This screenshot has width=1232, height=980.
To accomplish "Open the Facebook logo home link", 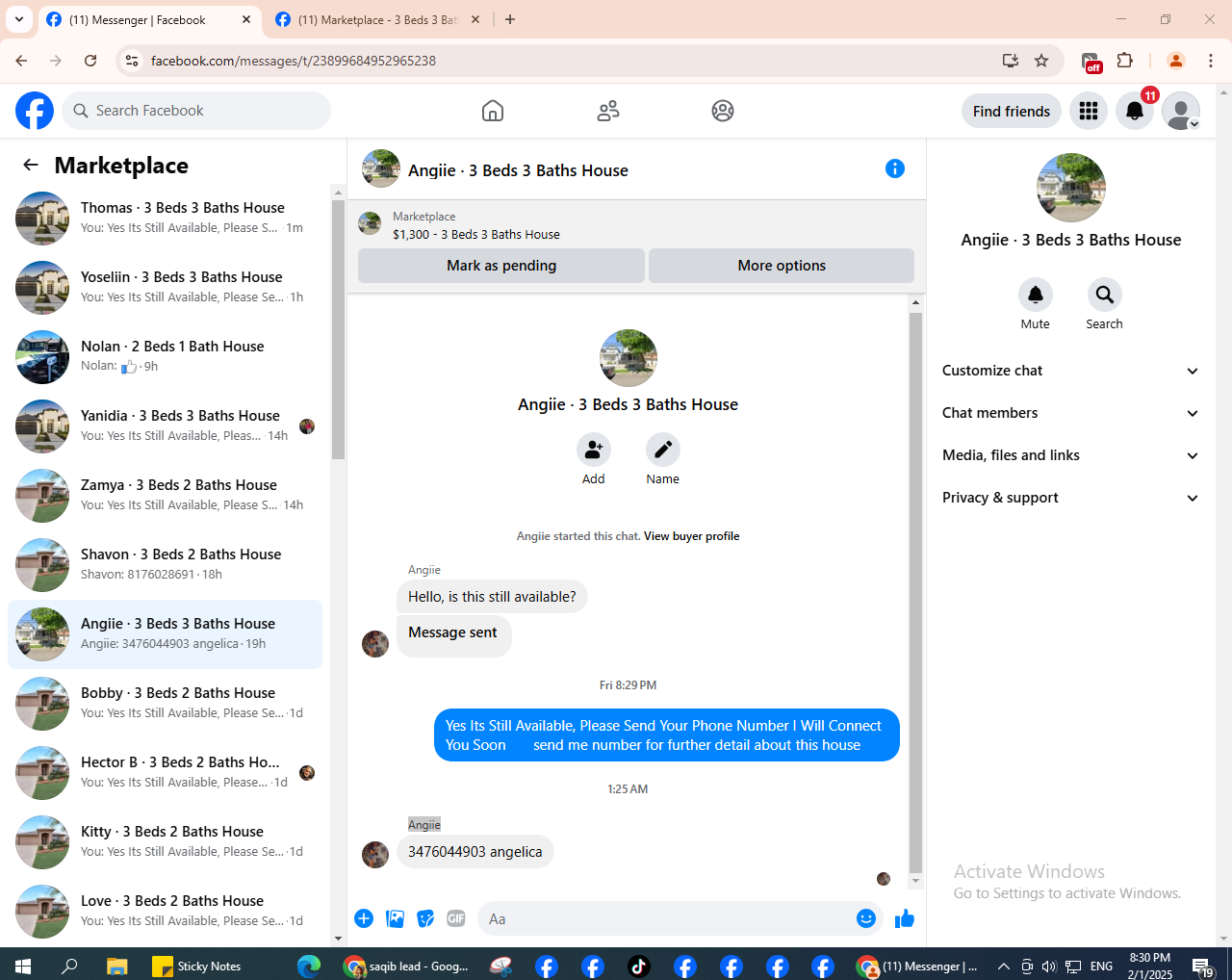I will click(x=35, y=111).
